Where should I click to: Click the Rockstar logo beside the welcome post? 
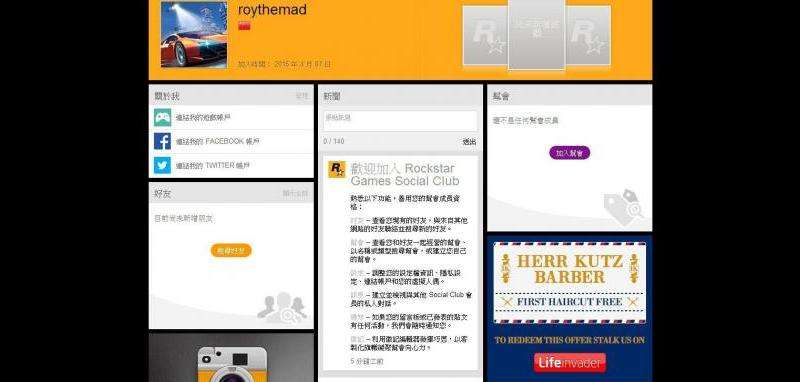pyautogui.click(x=336, y=169)
